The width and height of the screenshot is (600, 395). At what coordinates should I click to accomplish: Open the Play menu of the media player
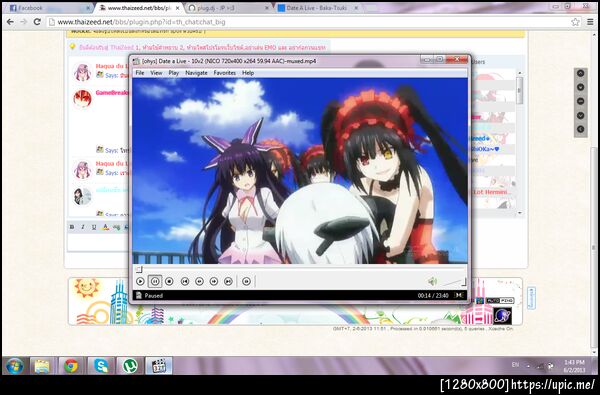click(173, 73)
